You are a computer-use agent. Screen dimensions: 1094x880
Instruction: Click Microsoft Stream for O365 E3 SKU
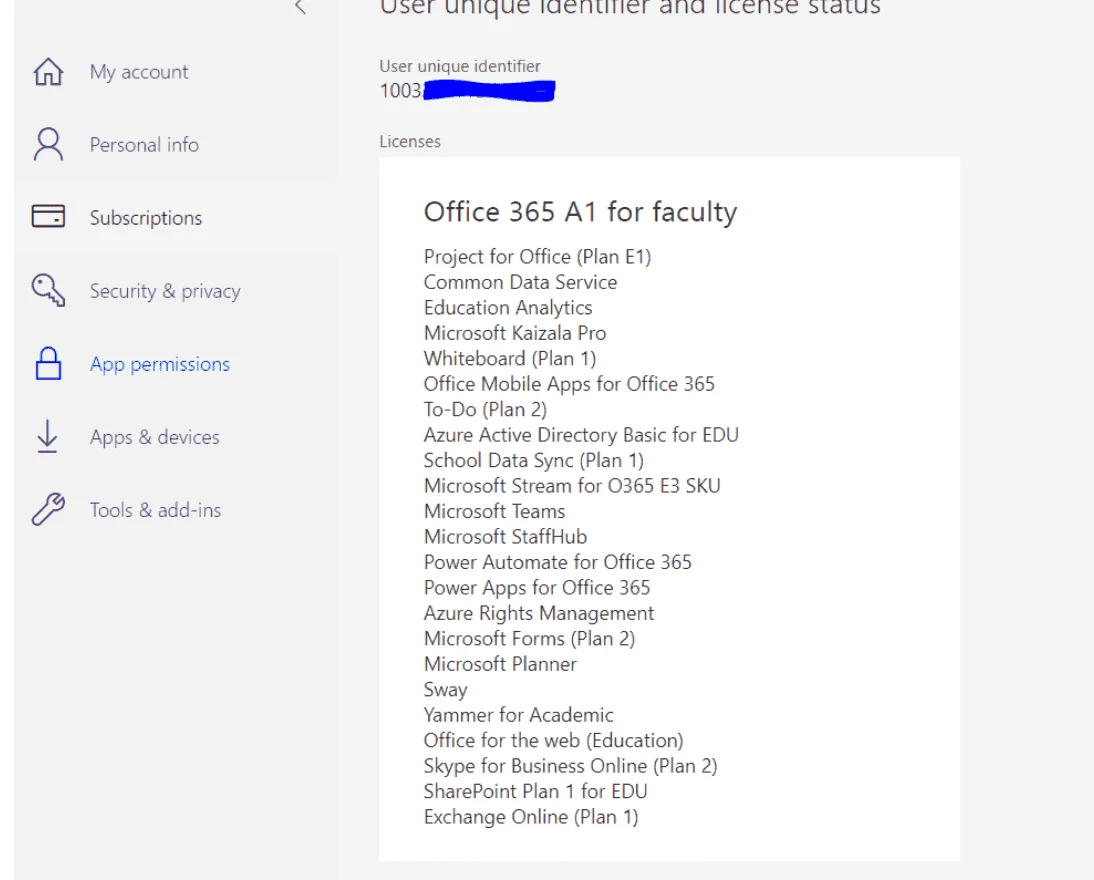tap(572, 486)
